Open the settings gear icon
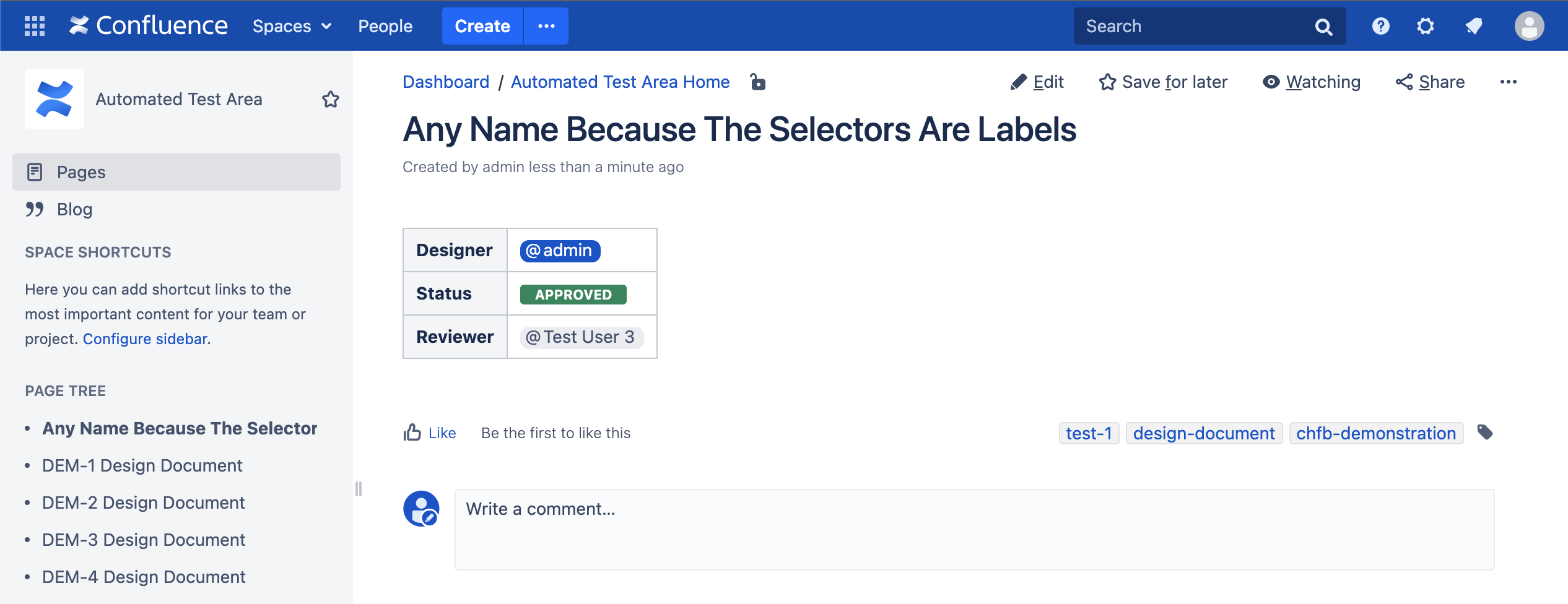This screenshot has height=604, width=1568. point(1425,26)
